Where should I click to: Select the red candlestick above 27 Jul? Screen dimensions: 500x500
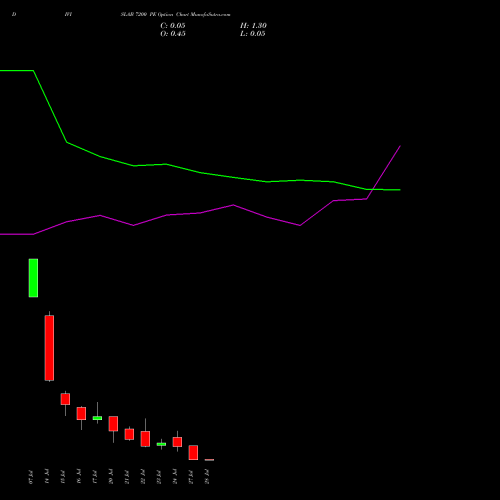click(x=193, y=453)
